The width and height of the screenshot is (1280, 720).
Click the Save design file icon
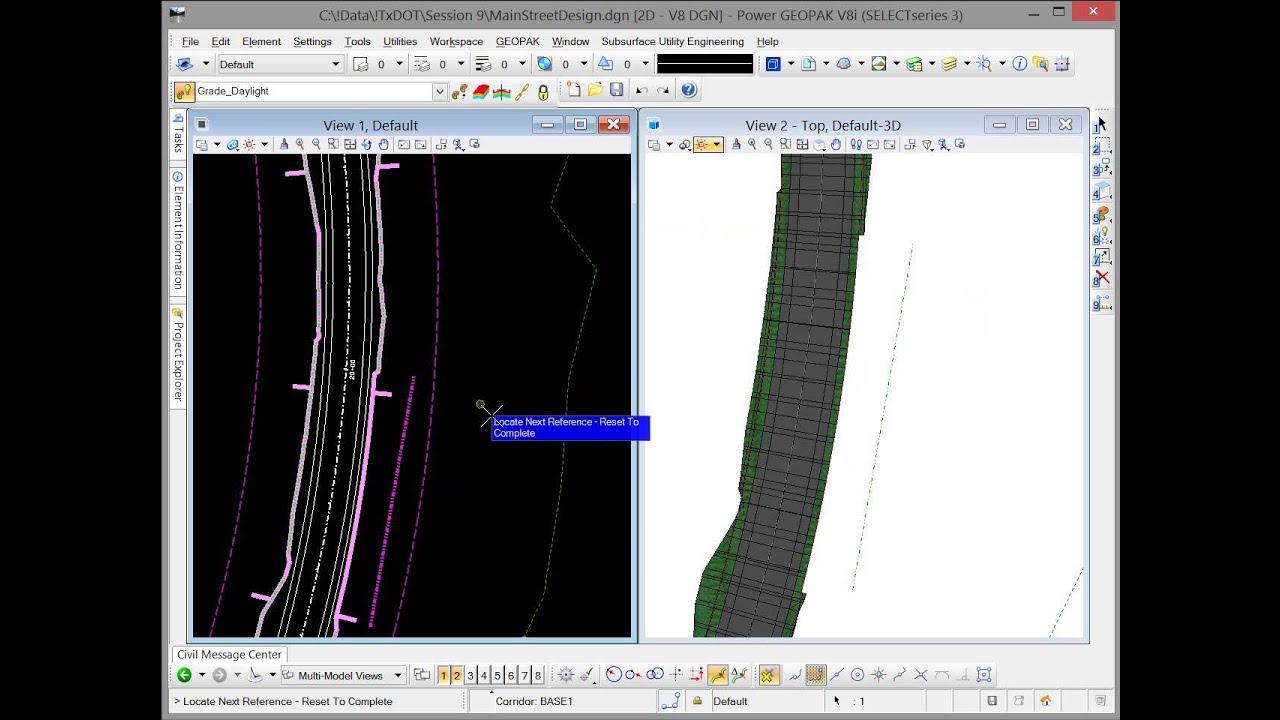[616, 90]
